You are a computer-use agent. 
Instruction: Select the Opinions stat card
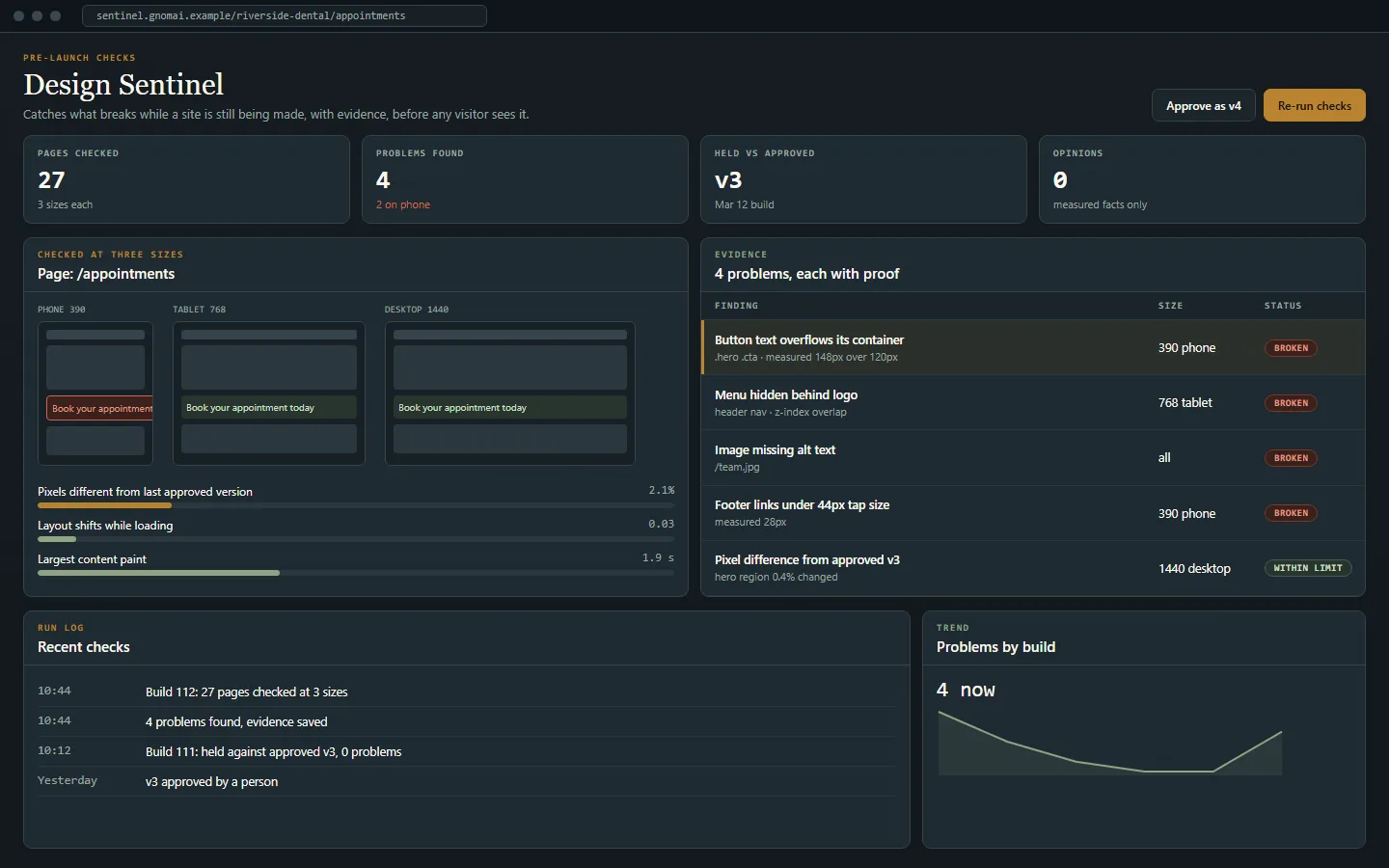(x=1202, y=179)
